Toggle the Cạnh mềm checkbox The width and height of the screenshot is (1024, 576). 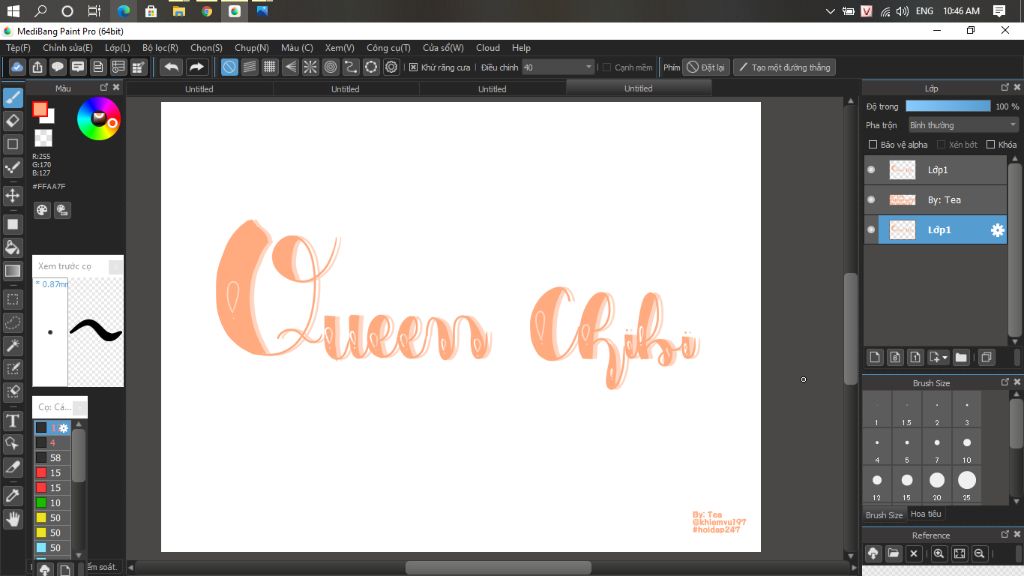(607, 67)
